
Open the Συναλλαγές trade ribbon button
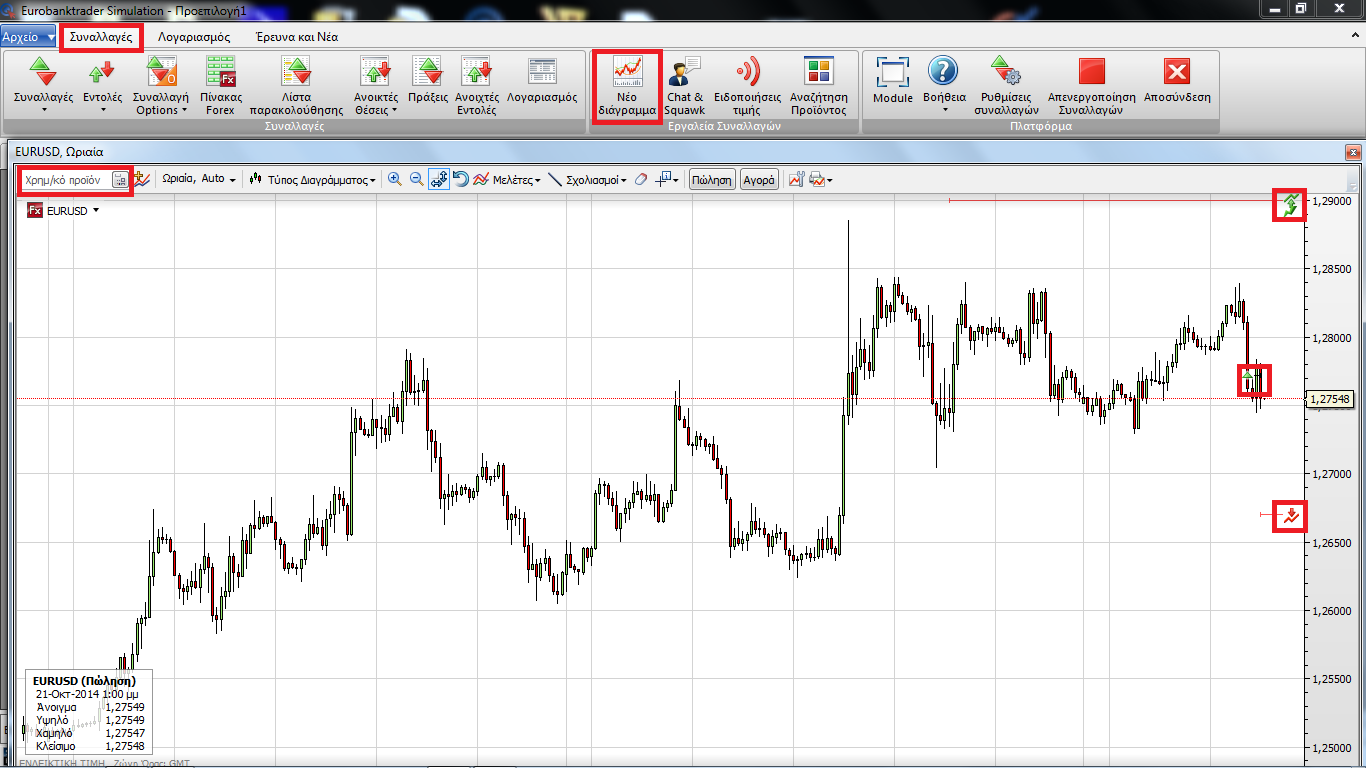[43, 85]
